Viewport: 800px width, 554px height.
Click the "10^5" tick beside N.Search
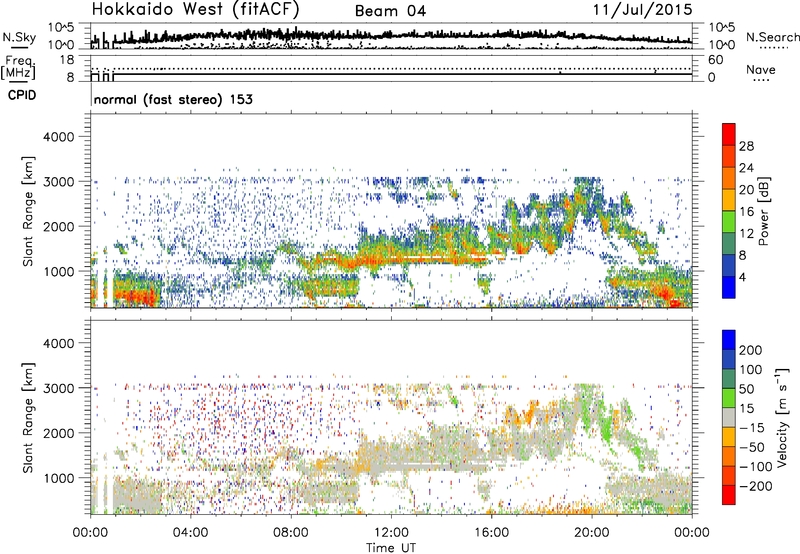(x=721, y=28)
